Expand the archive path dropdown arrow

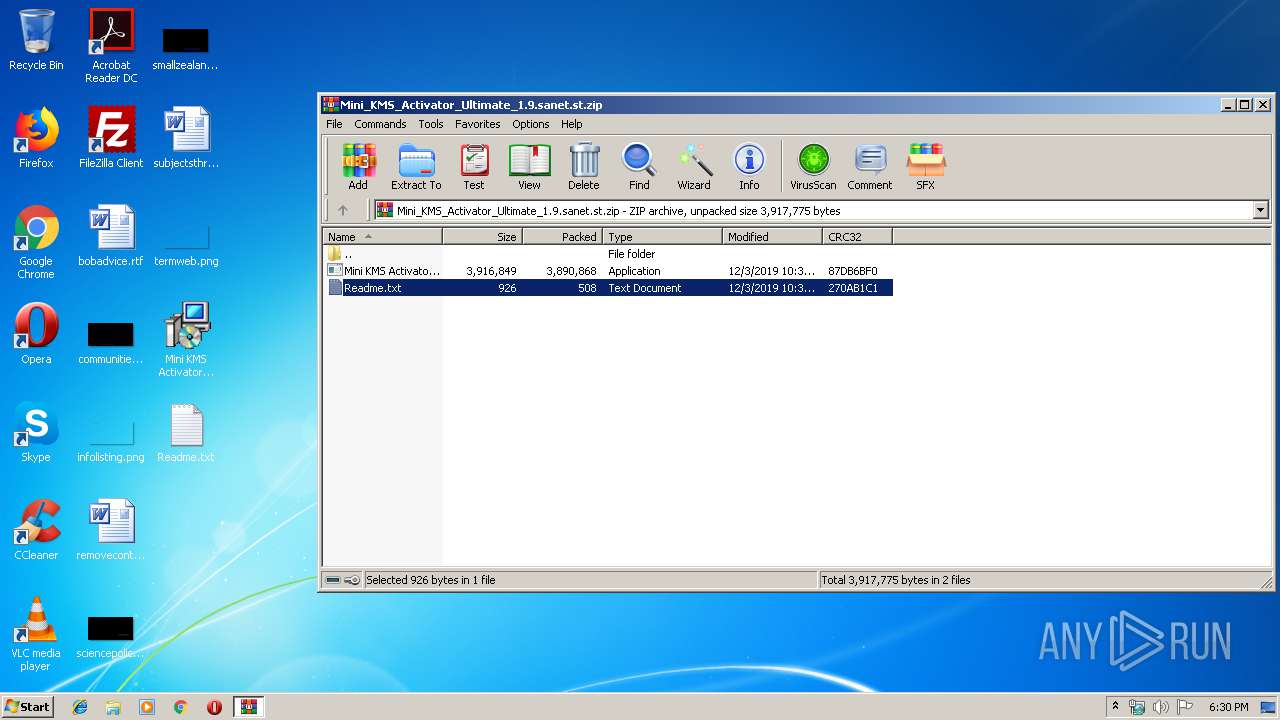coord(1260,210)
